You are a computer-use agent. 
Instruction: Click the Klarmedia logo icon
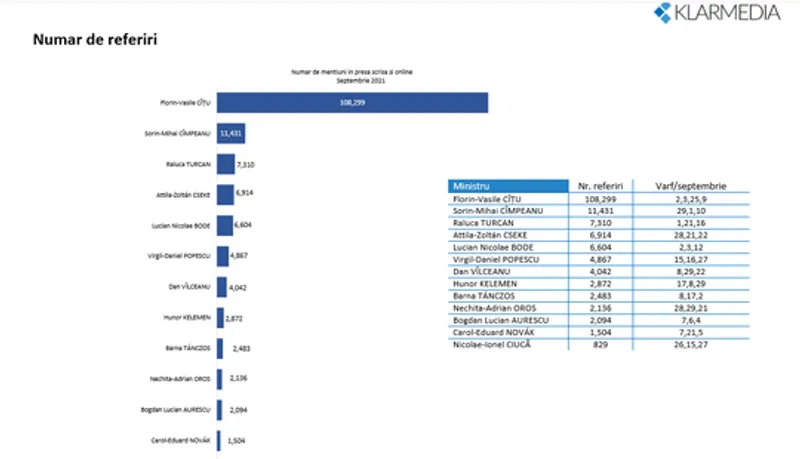pos(664,13)
